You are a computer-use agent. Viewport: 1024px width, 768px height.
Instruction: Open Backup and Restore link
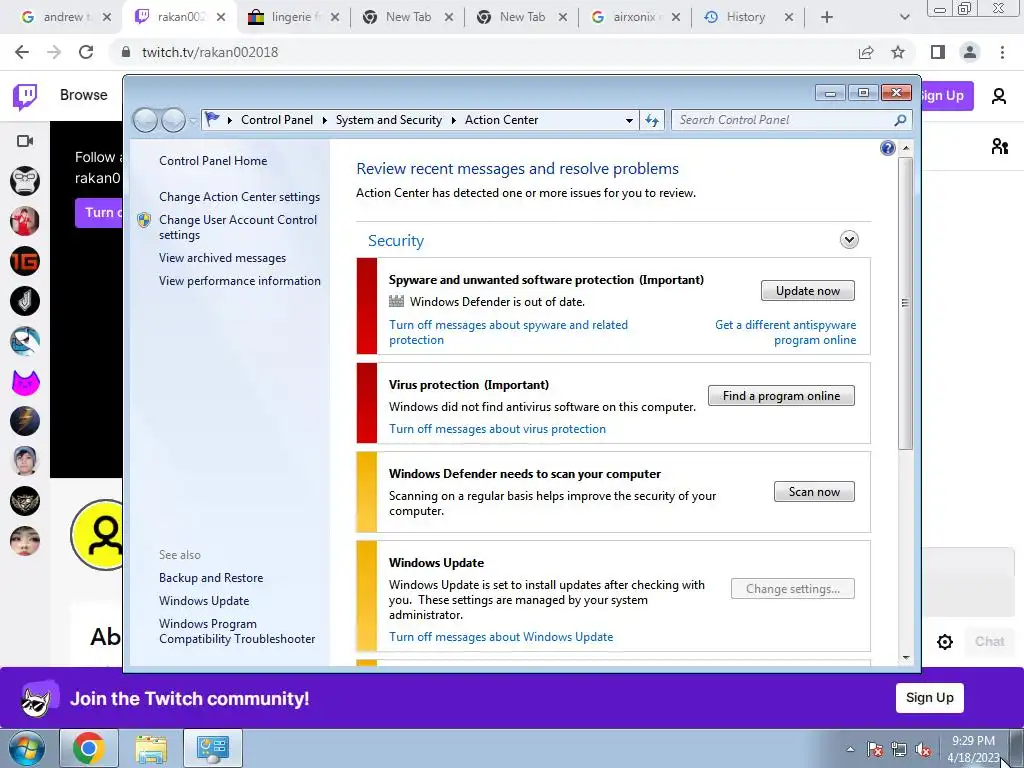tap(211, 578)
